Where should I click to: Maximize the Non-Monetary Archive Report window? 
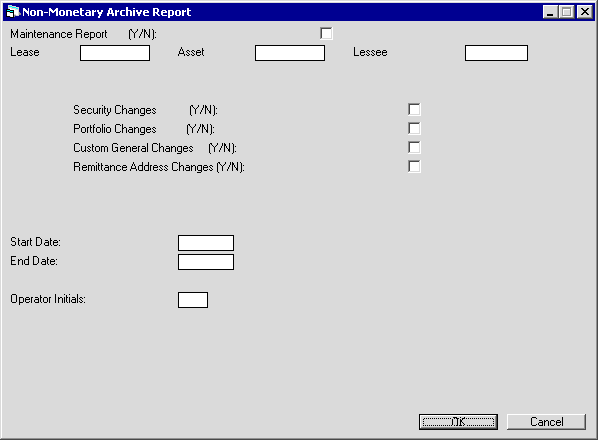pyautogui.click(x=566, y=12)
